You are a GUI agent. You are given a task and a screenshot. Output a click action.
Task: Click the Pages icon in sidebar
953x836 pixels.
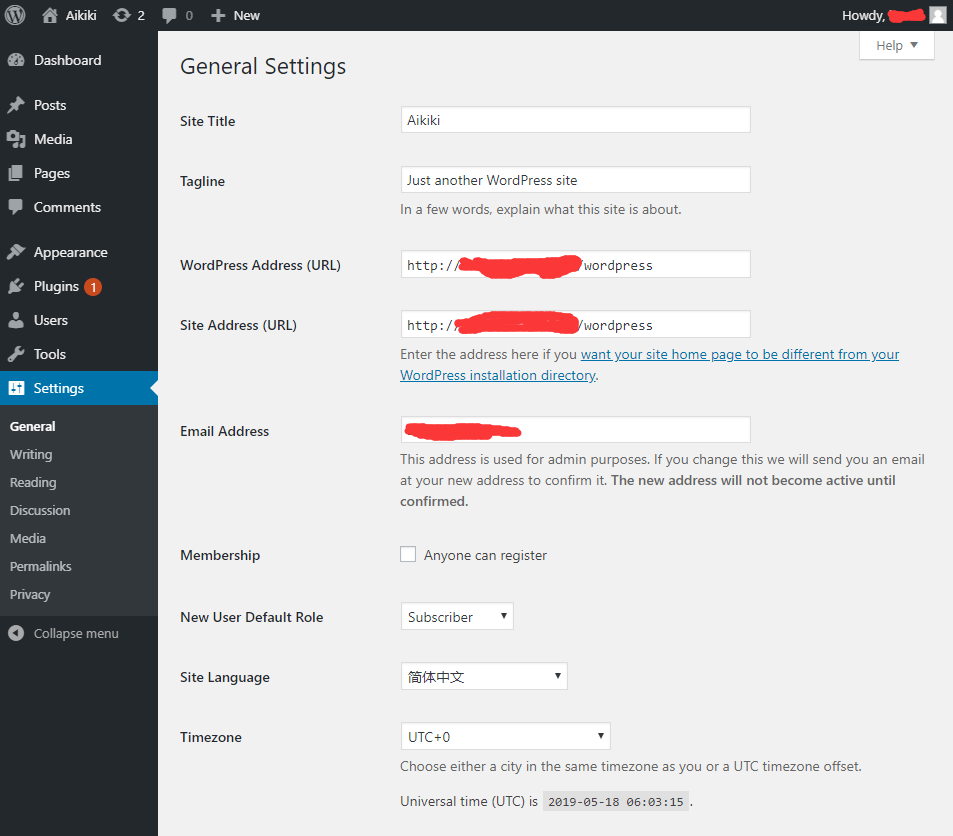[x=16, y=173]
